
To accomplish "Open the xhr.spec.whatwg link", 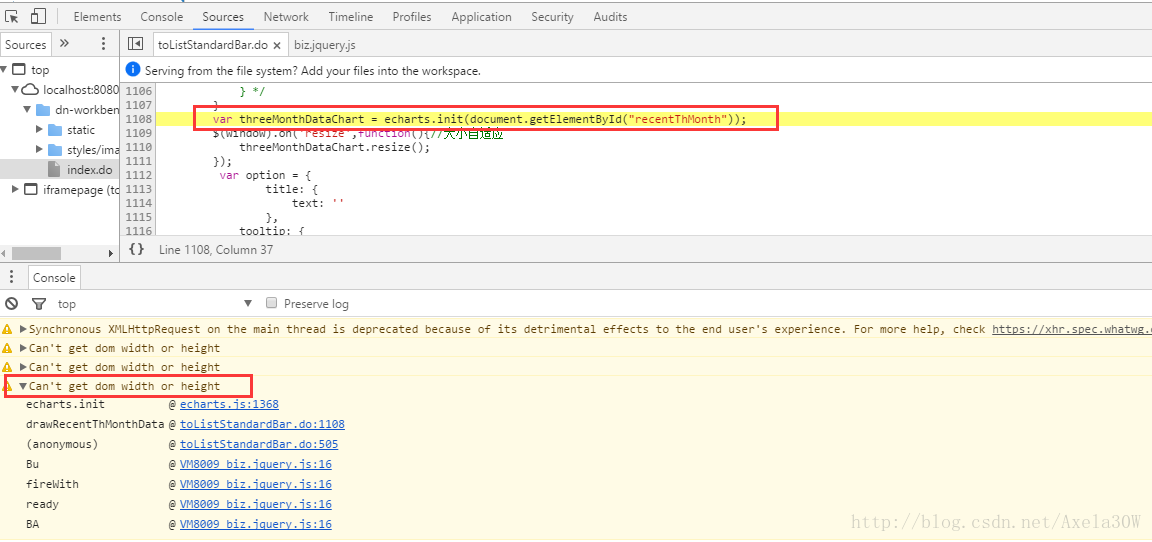I will pos(1072,329).
